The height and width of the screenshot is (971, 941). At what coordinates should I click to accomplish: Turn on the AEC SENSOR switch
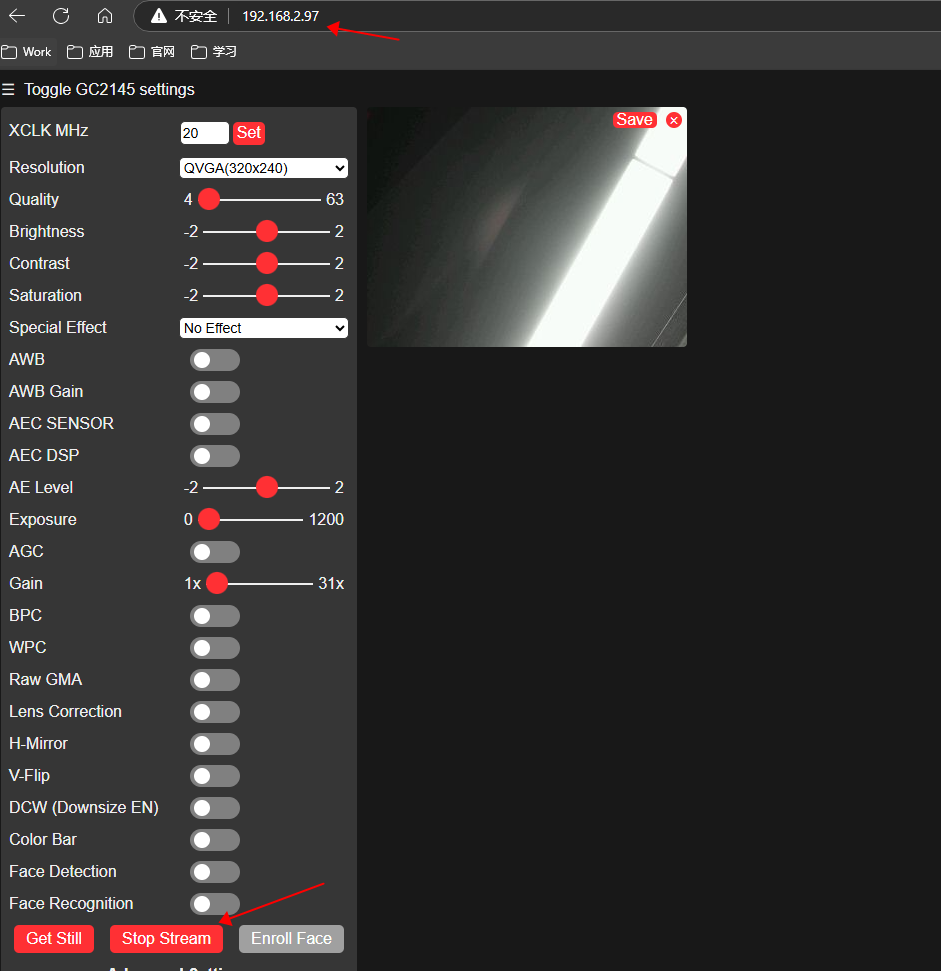215,424
